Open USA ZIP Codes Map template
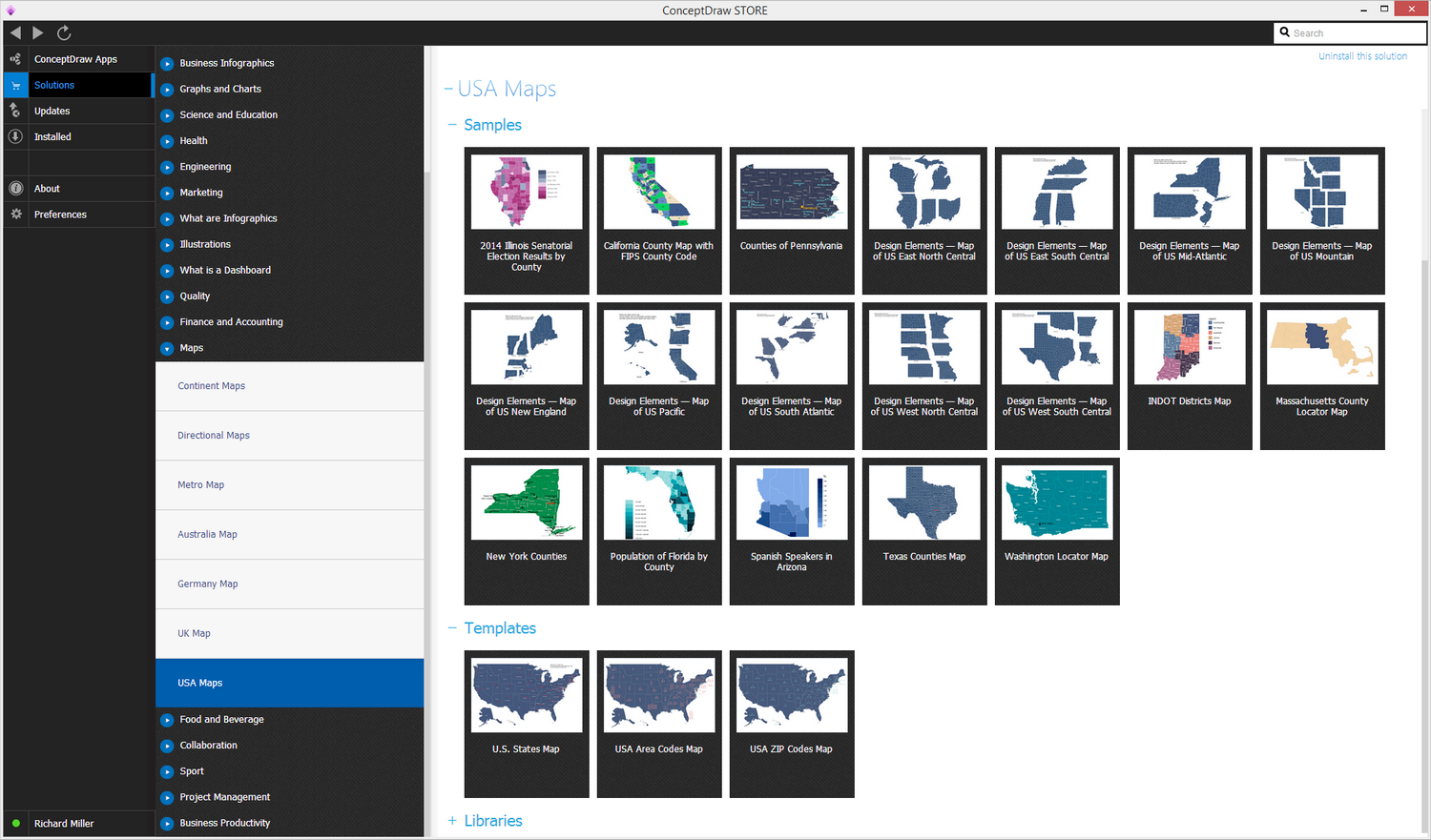 [792, 724]
